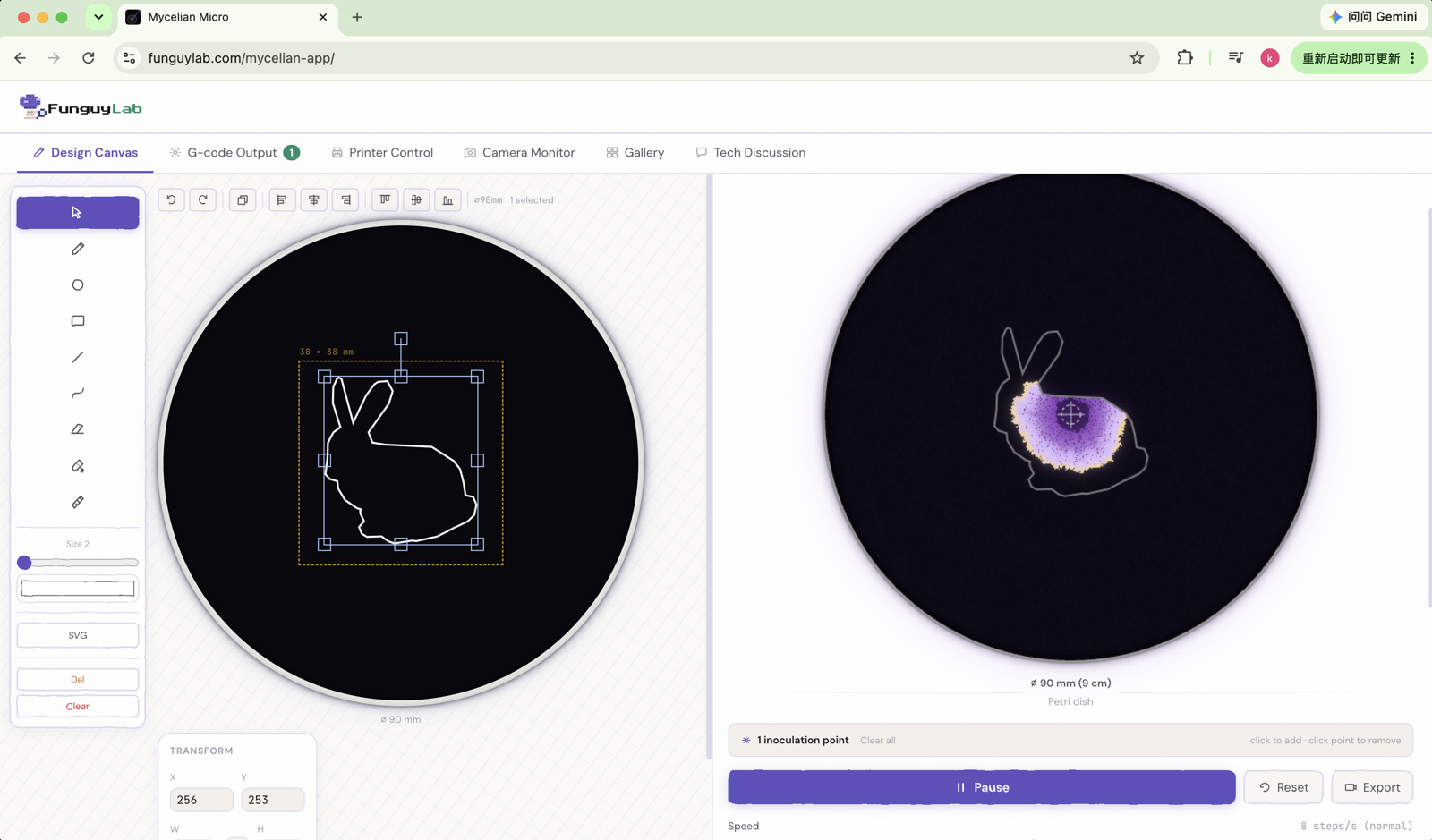1432x840 pixels.
Task: Click the Gemini ask button
Action: coord(1374,17)
